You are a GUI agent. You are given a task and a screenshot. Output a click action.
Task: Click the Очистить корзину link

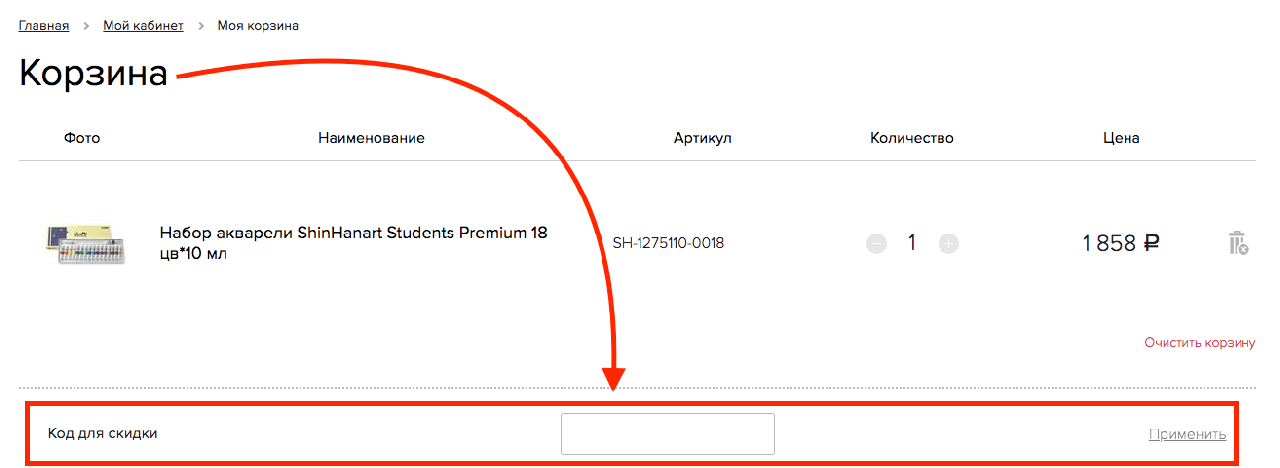click(1199, 343)
